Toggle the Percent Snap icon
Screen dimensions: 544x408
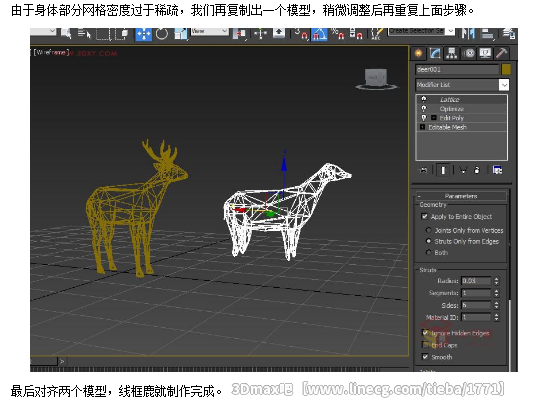click(x=338, y=34)
